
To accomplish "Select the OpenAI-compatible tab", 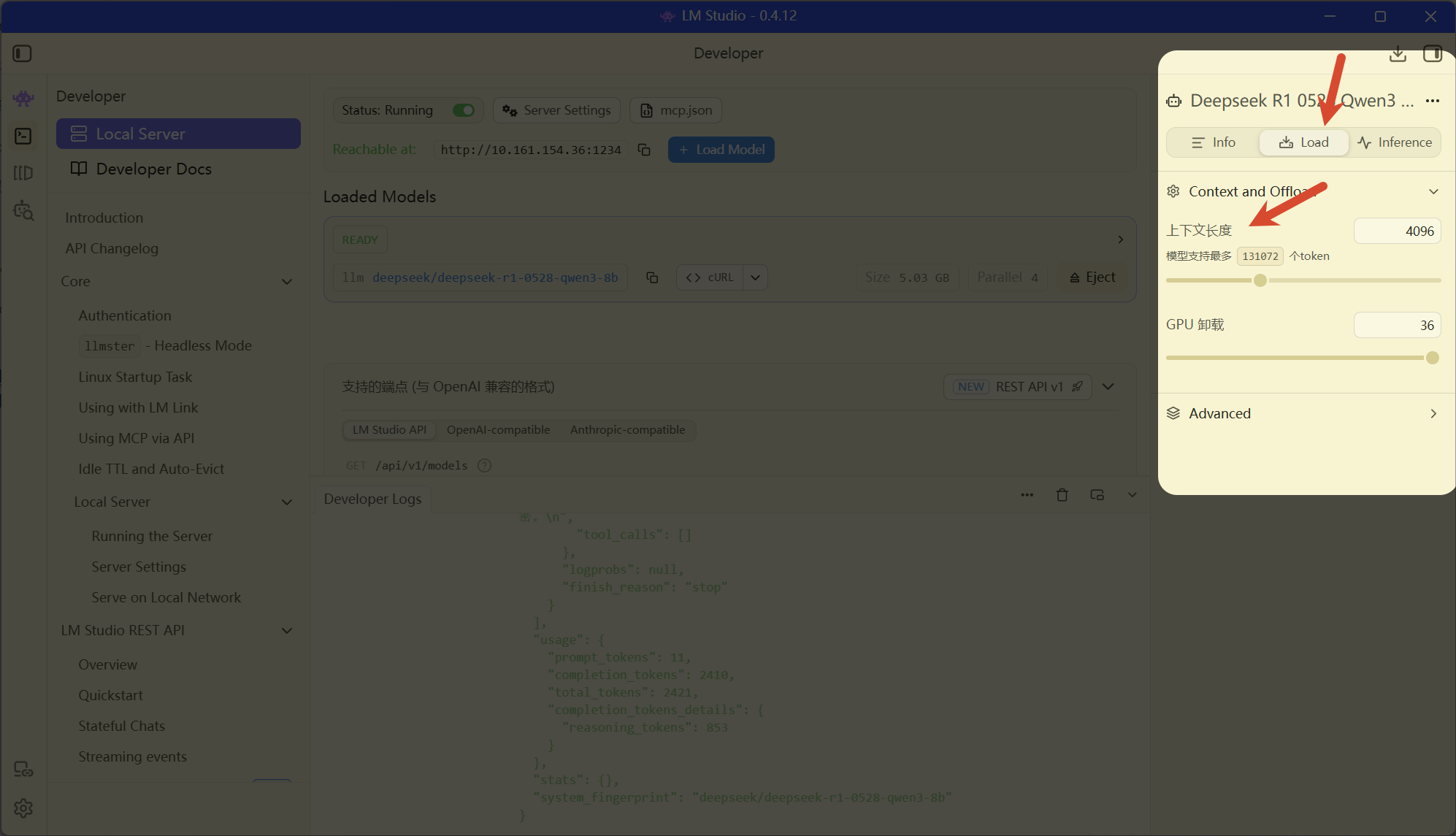I will [x=498, y=429].
